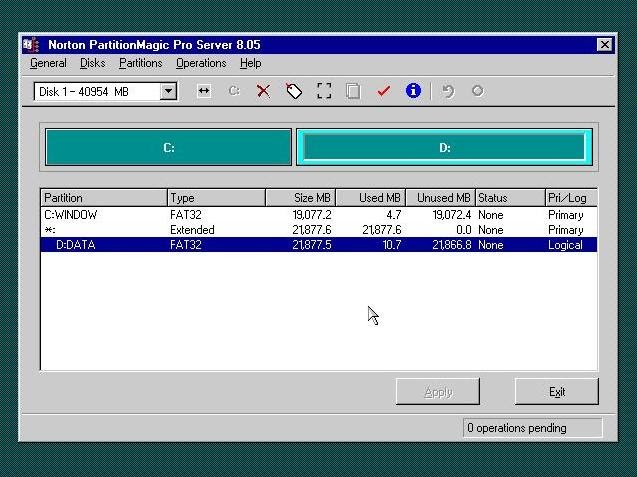637x477 pixels.
Task: Open the Disks menu
Action: [x=93, y=63]
